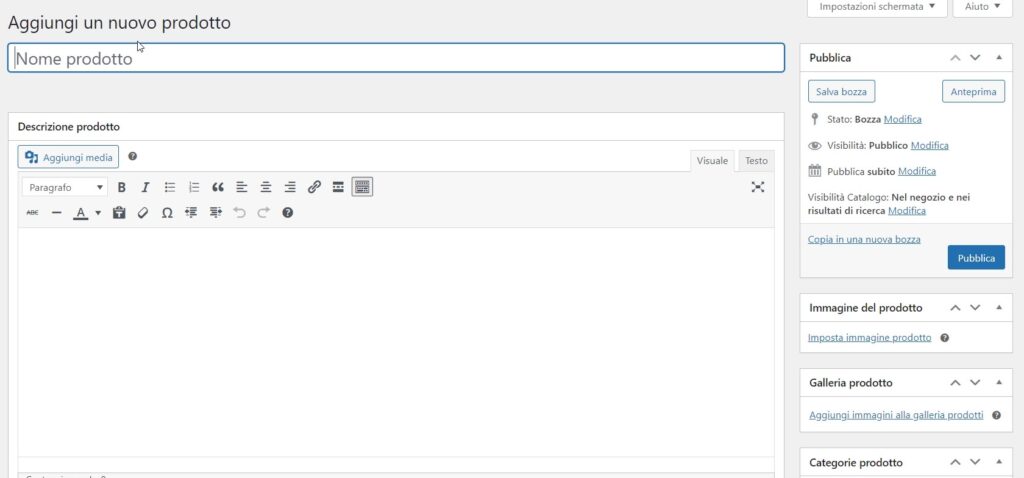Image resolution: width=1024 pixels, height=478 pixels.
Task: Click the text color letter A button
Action: [80, 213]
